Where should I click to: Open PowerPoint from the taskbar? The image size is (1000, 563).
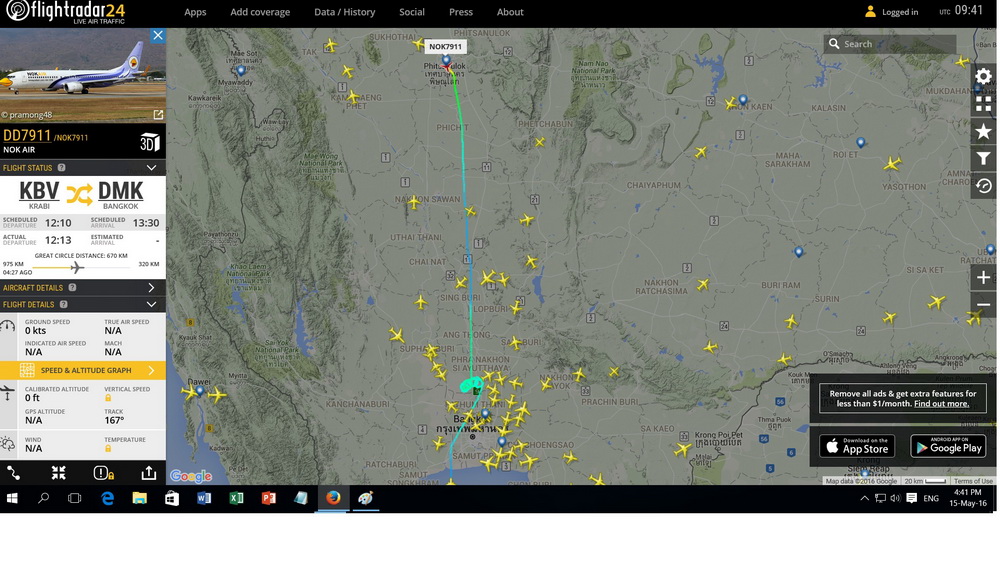point(268,498)
